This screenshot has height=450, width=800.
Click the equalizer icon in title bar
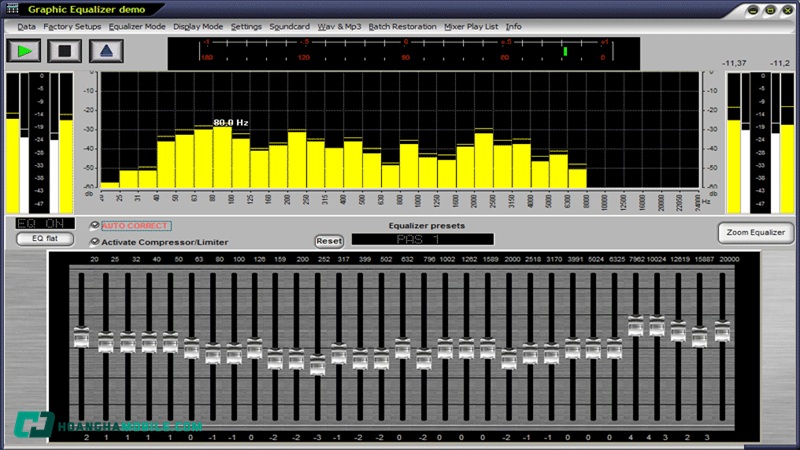click(13, 8)
